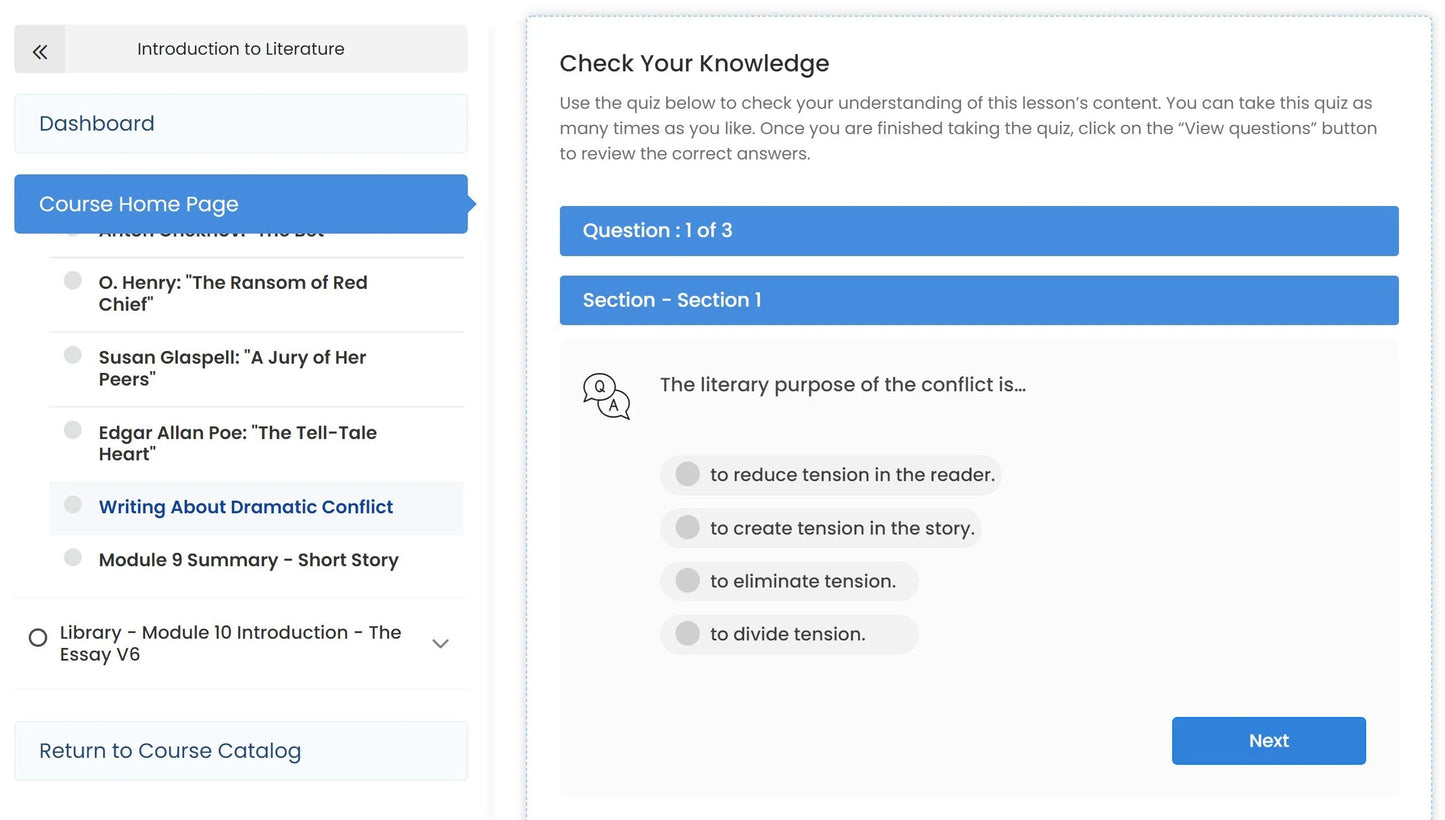
Task: Click open circle beside Library Module 10
Action: pos(38,638)
